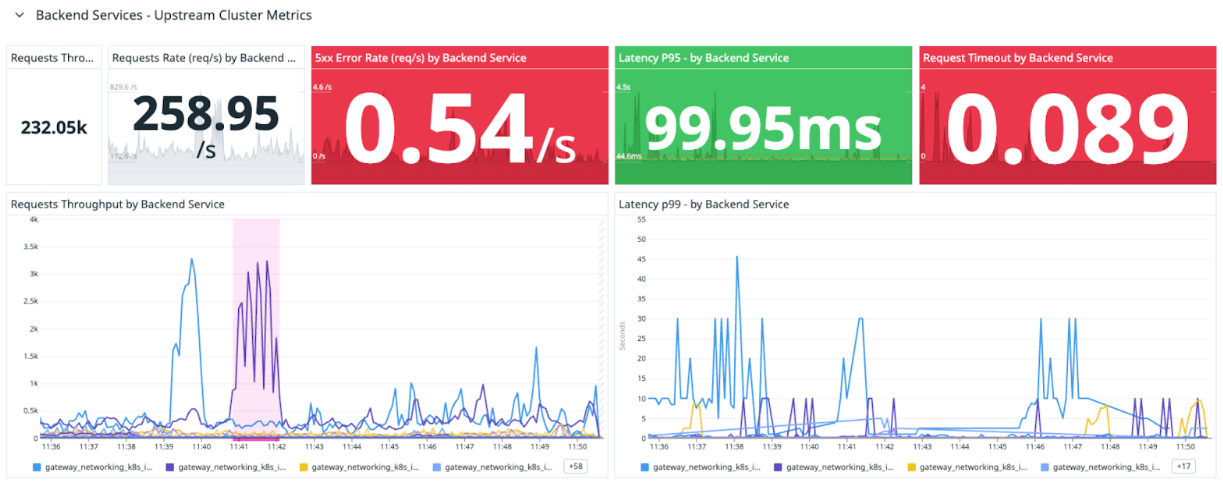The width and height of the screenshot is (1223, 490).
Task: Click Latency p99 - by Backend Service chart title
Action: tap(704, 204)
